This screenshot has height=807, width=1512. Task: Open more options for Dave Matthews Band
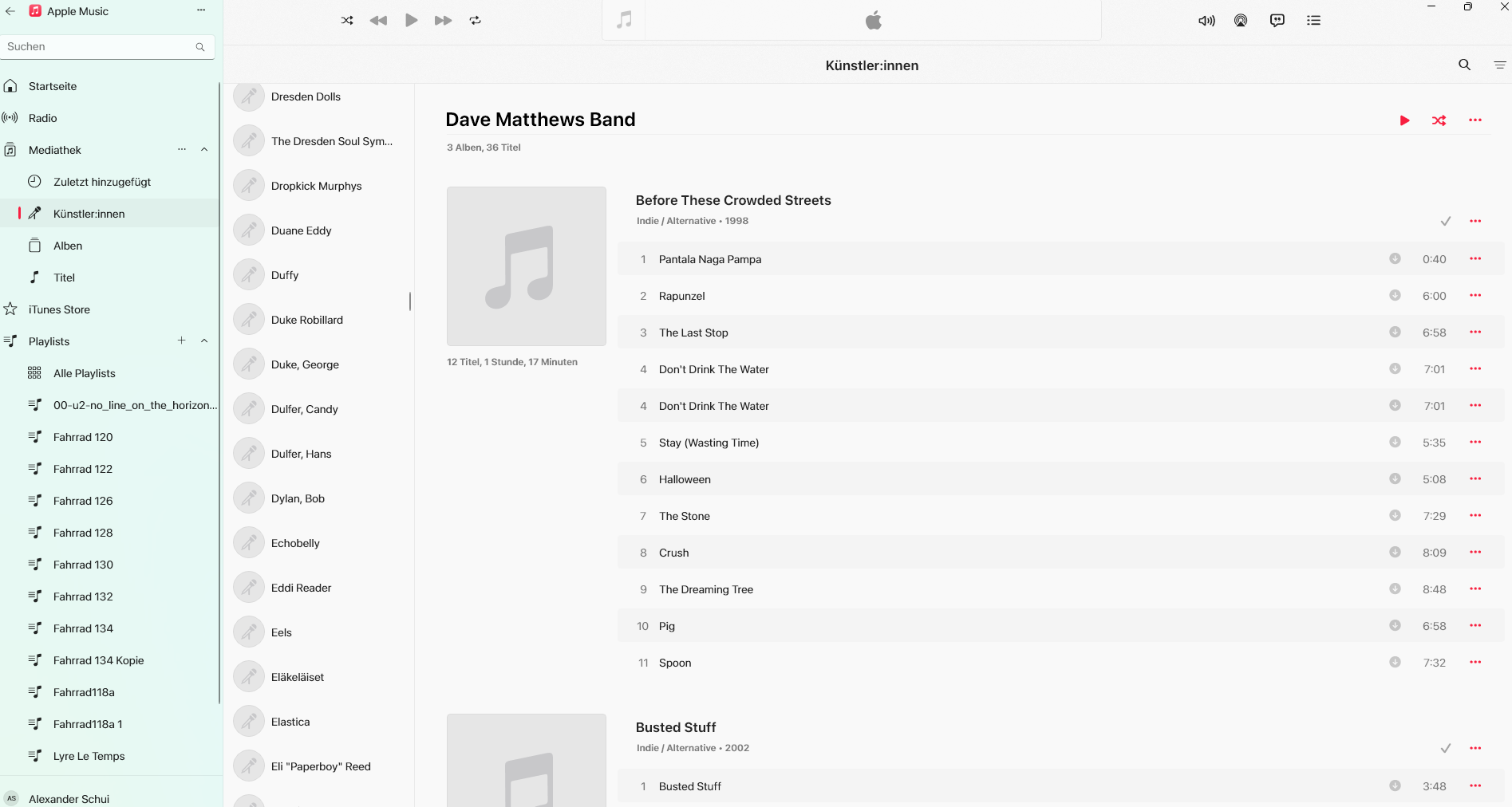click(x=1475, y=120)
